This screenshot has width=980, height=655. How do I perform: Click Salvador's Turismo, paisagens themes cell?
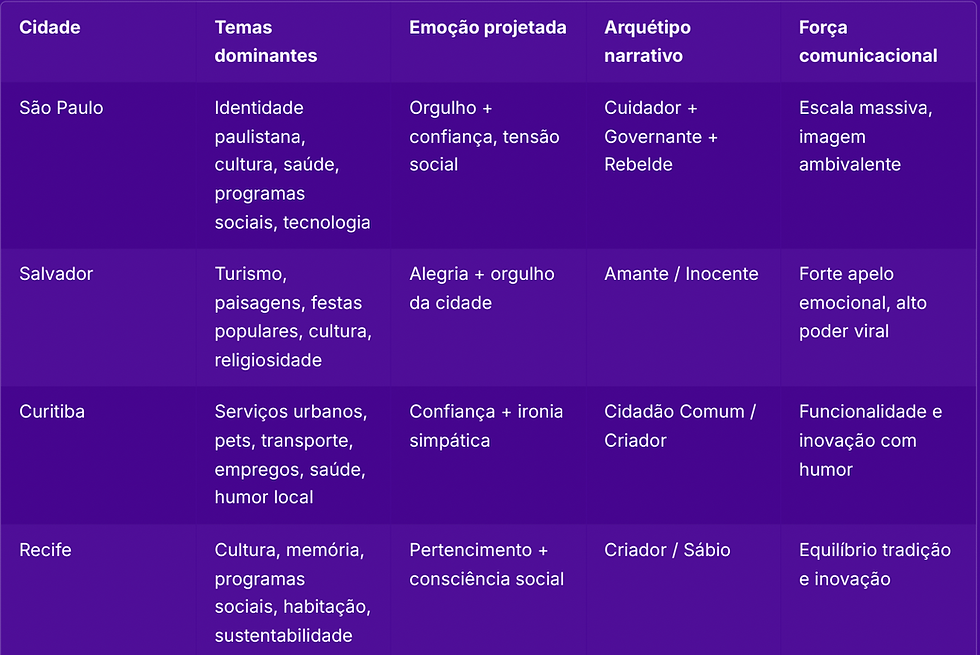click(x=292, y=316)
